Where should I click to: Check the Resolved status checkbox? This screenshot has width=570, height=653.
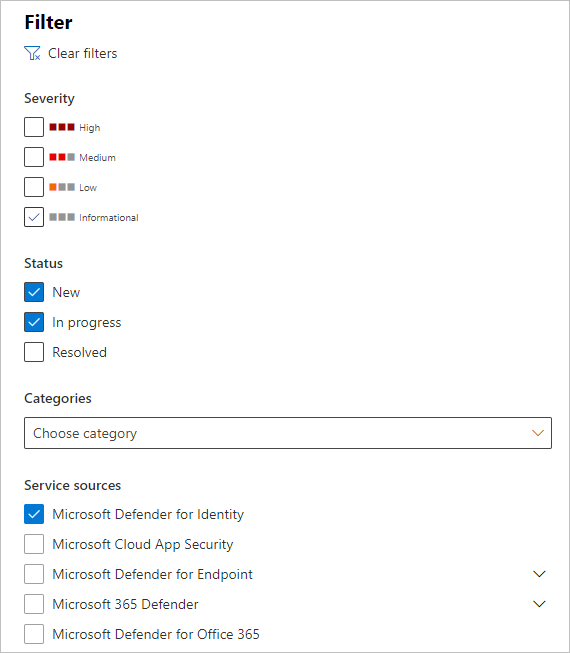[x=34, y=352]
